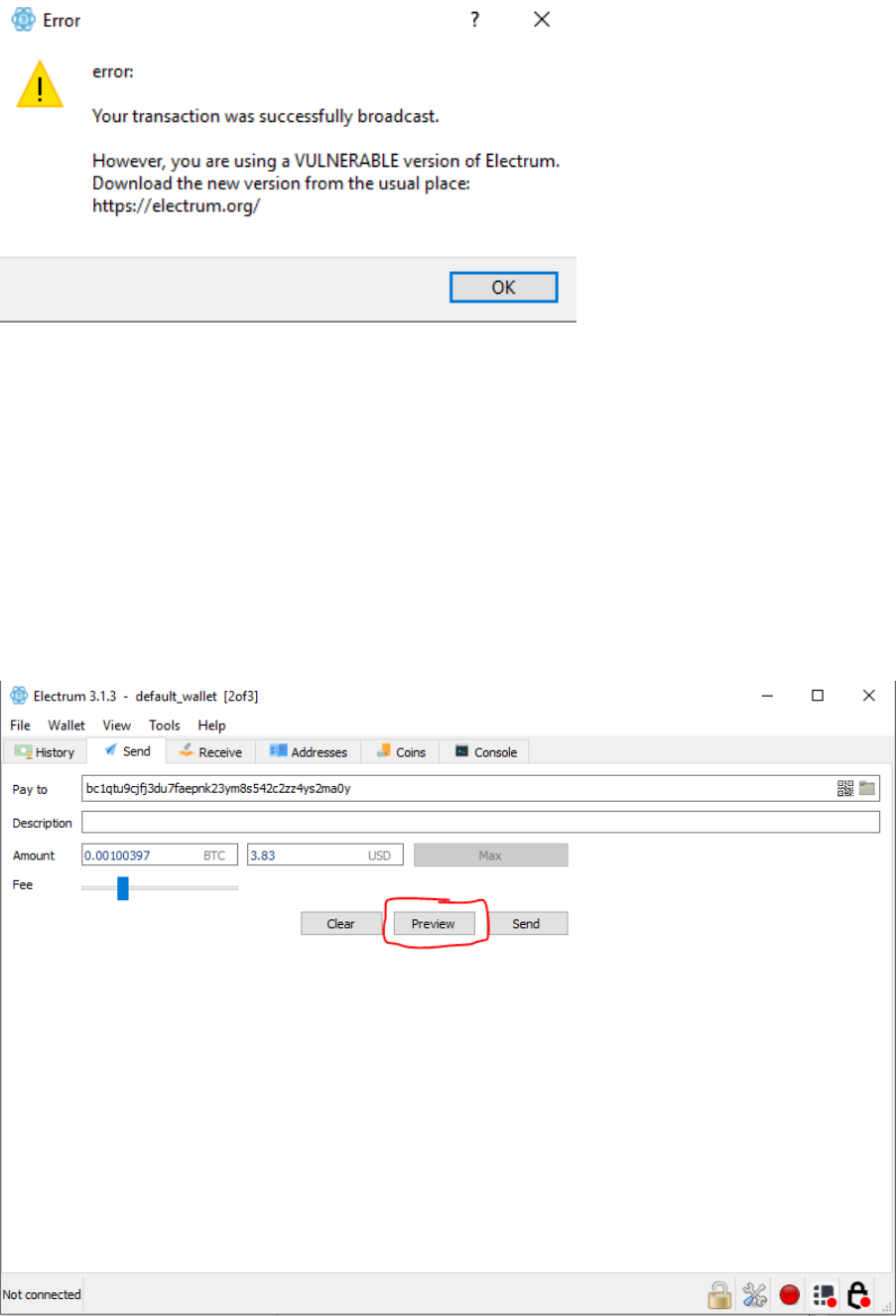This screenshot has height=1316, width=896.
Task: Open the Tools menu
Action: 165,725
